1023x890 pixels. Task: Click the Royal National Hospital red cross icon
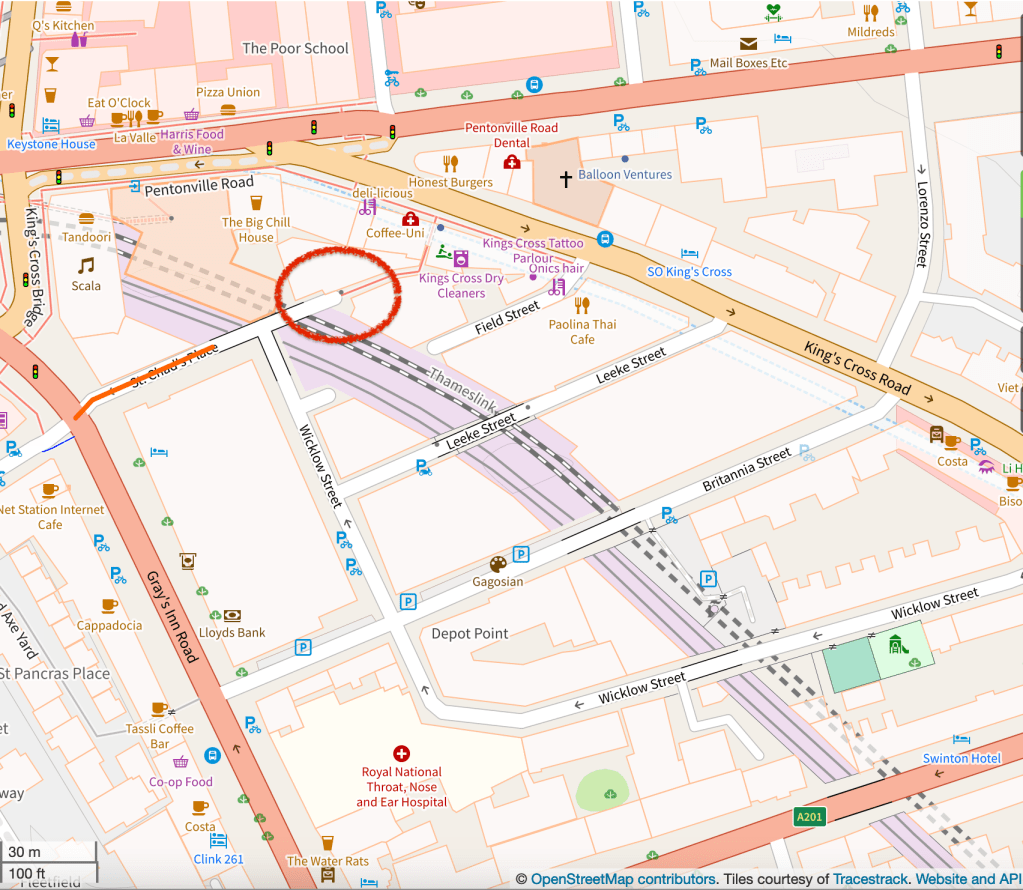tap(402, 753)
